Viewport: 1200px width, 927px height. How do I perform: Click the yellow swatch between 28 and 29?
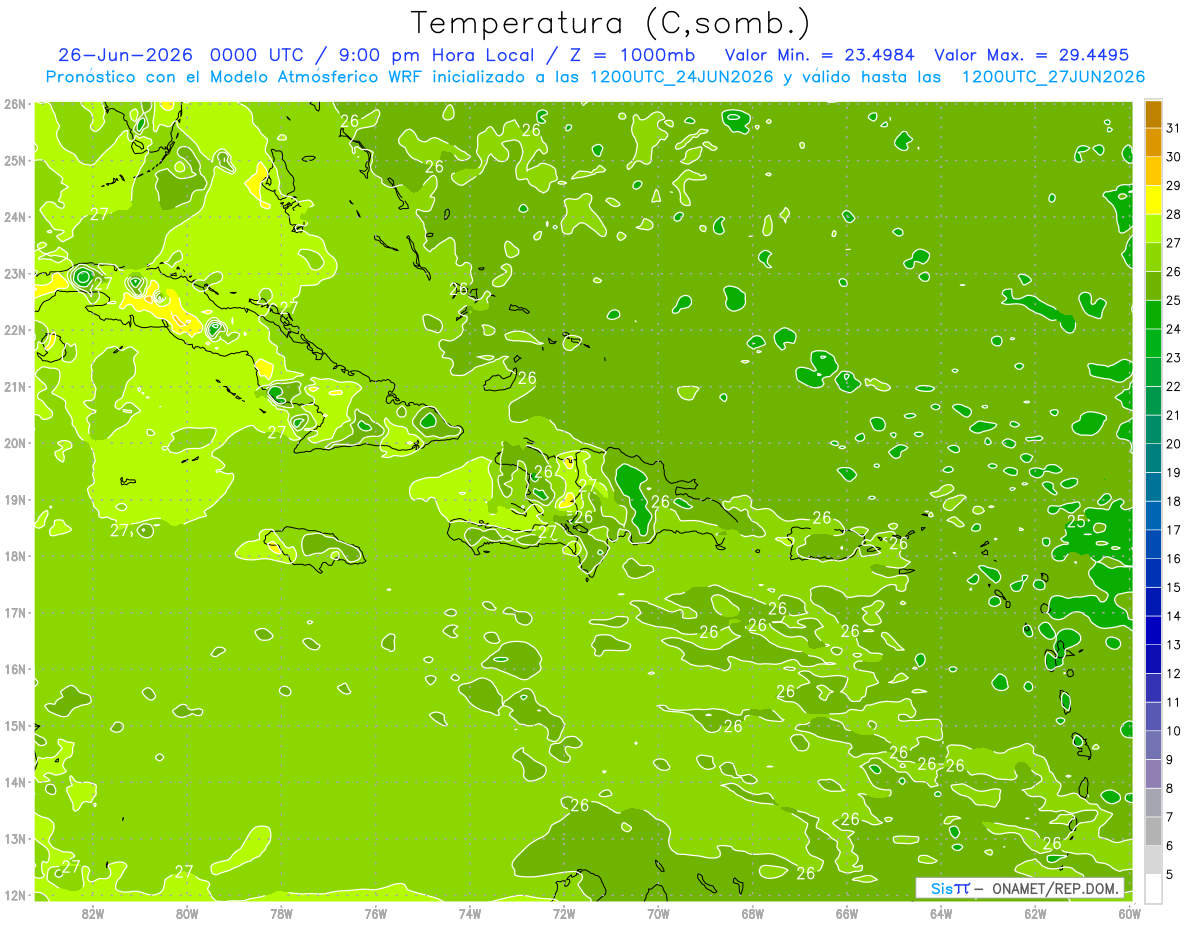point(1153,200)
